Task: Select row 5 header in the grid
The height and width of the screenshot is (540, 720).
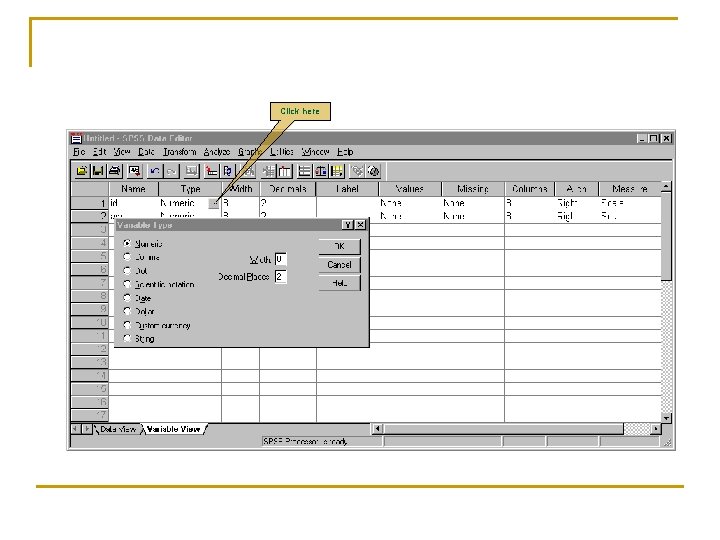Action: 90,256
